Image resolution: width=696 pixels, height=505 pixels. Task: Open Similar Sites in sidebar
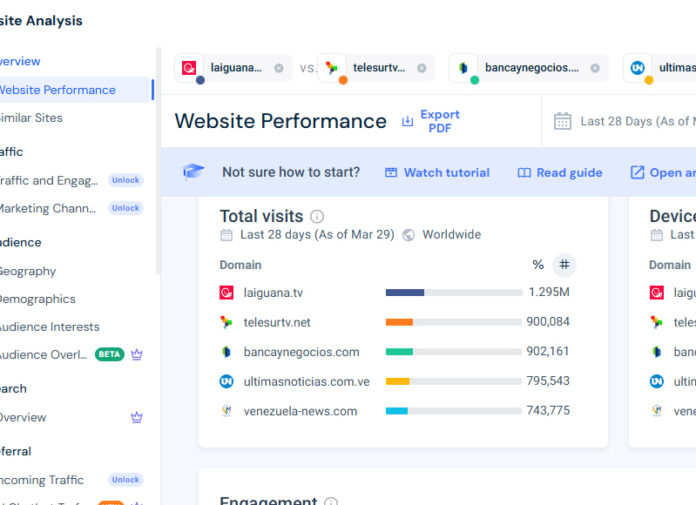coord(31,118)
